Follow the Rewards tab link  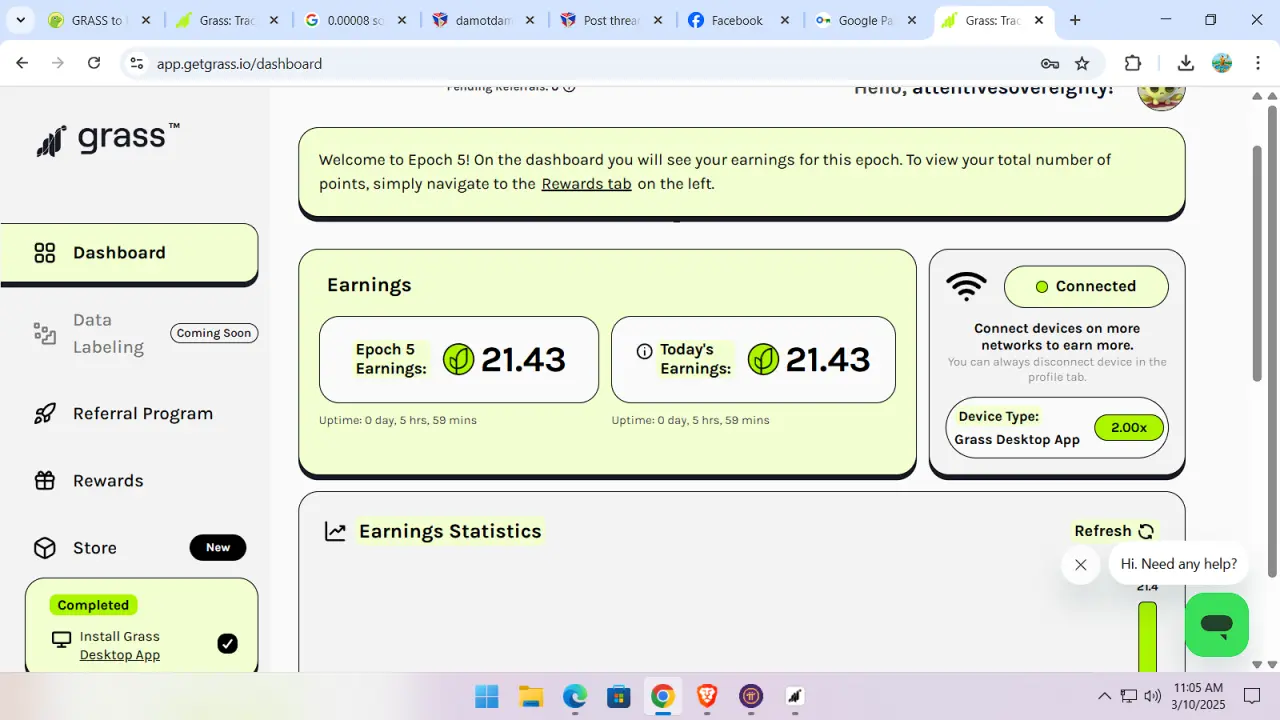[x=586, y=184]
